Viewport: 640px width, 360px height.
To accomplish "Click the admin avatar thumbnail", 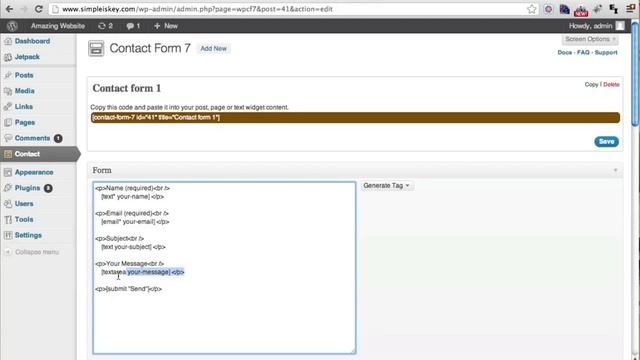I will point(620,26).
